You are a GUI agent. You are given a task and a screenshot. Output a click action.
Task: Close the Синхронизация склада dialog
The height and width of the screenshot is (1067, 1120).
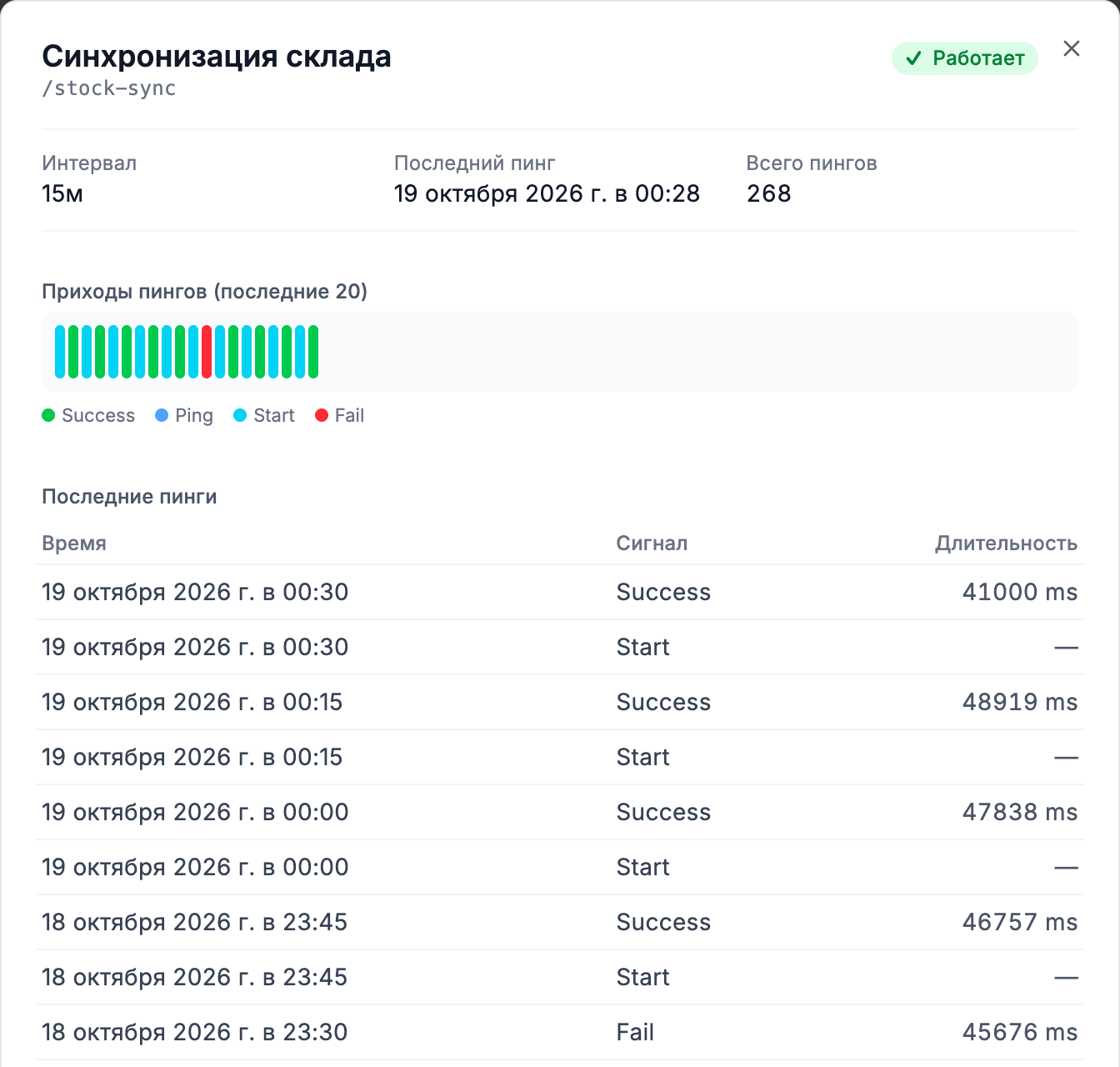coord(1072,48)
